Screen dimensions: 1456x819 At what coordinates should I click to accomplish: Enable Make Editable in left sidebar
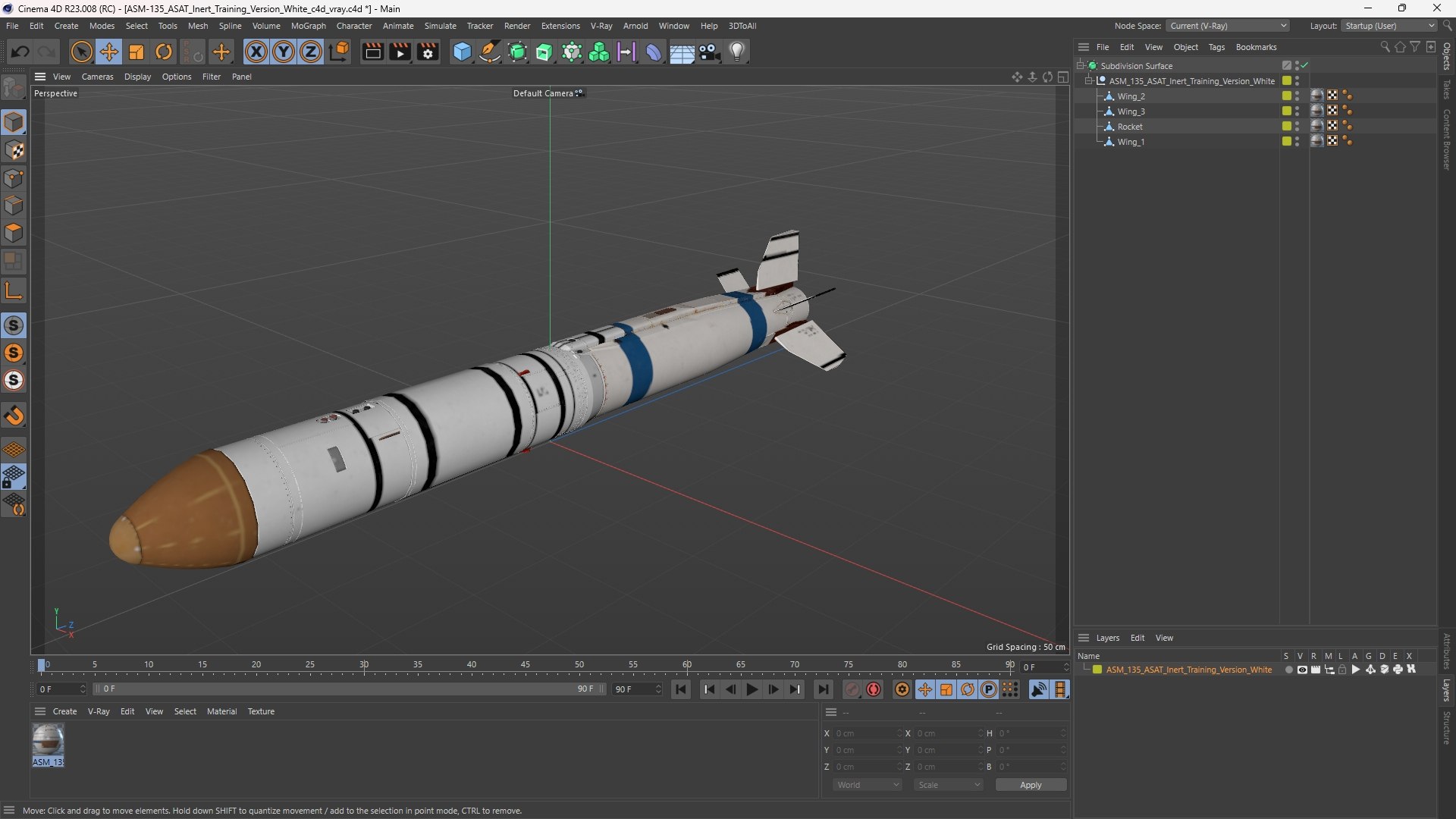14,88
